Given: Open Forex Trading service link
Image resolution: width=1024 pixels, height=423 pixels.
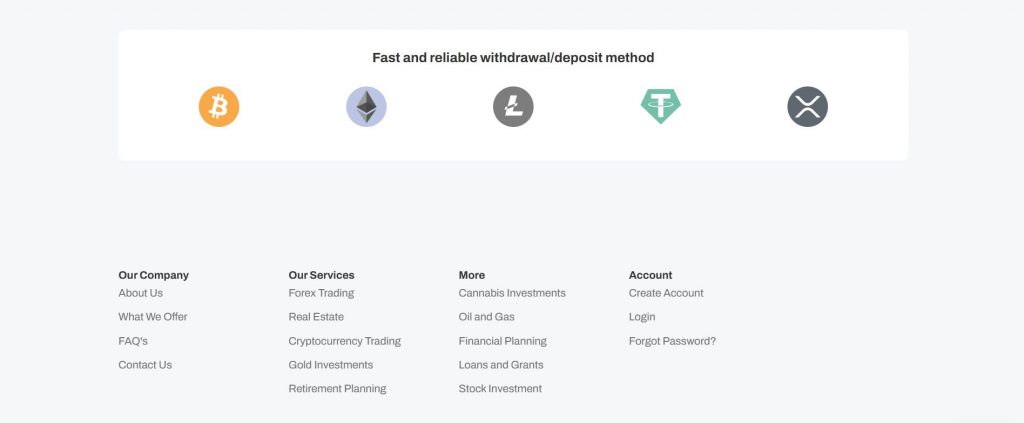Looking at the screenshot, I should (321, 293).
